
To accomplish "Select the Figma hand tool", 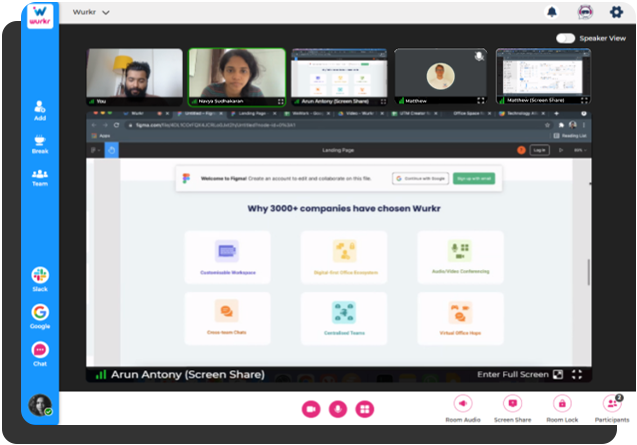I will [x=112, y=150].
